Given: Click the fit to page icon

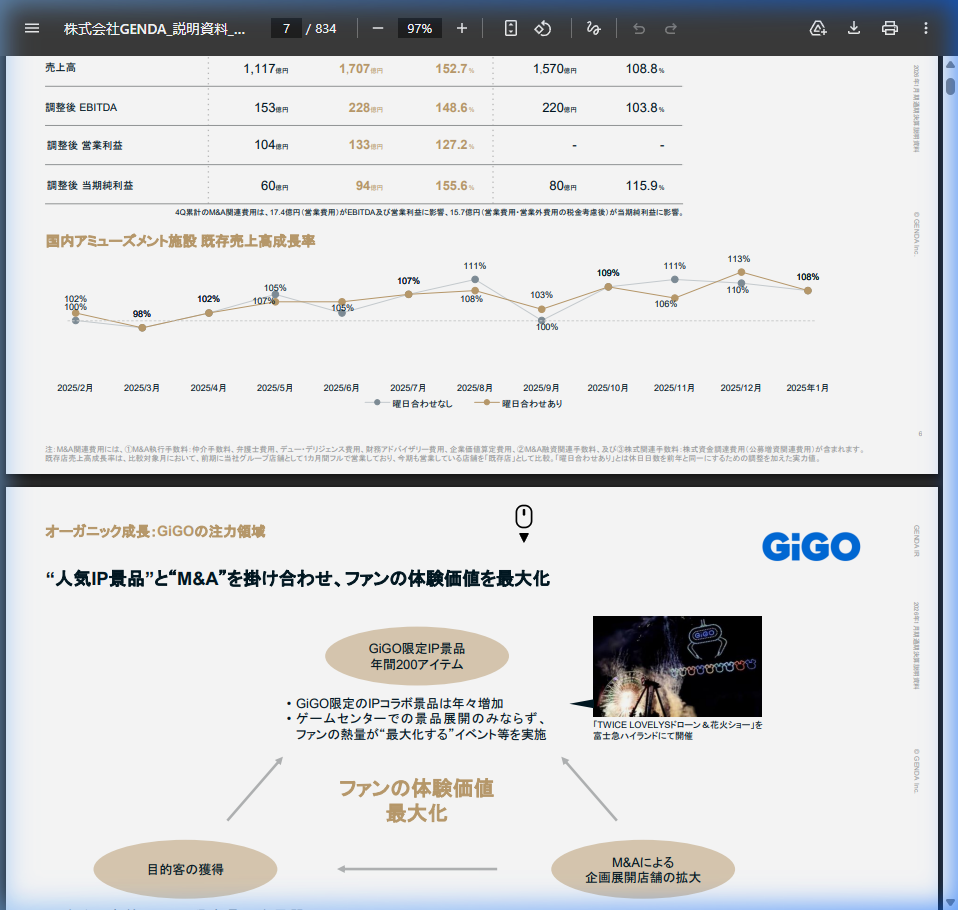Looking at the screenshot, I should [511, 28].
